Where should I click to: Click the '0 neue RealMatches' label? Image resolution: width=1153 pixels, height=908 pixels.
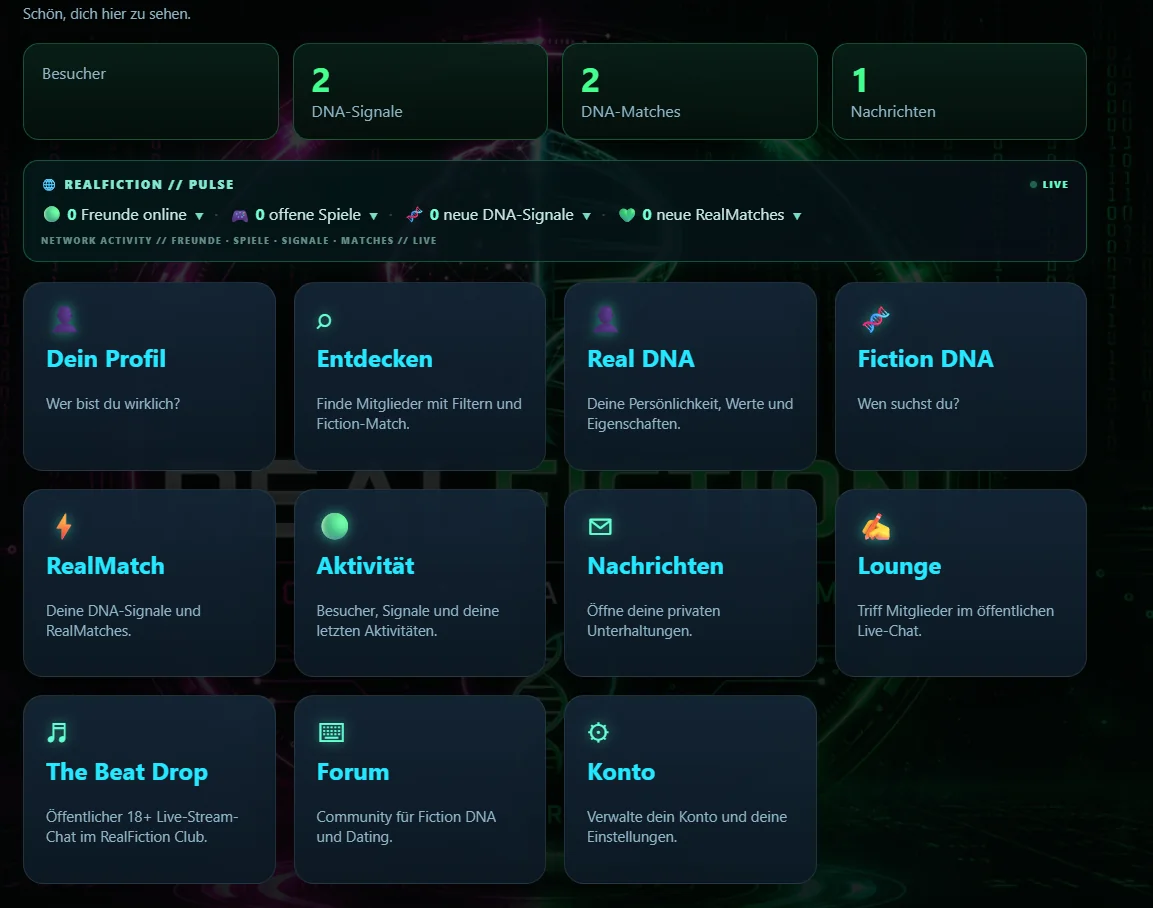(x=713, y=215)
